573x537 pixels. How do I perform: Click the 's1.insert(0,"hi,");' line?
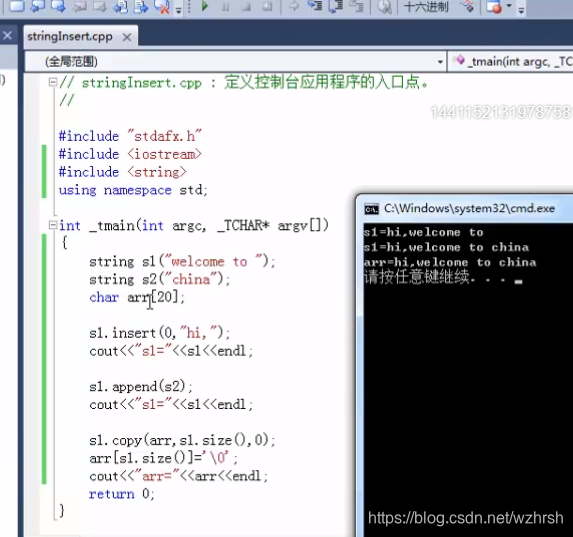point(160,333)
